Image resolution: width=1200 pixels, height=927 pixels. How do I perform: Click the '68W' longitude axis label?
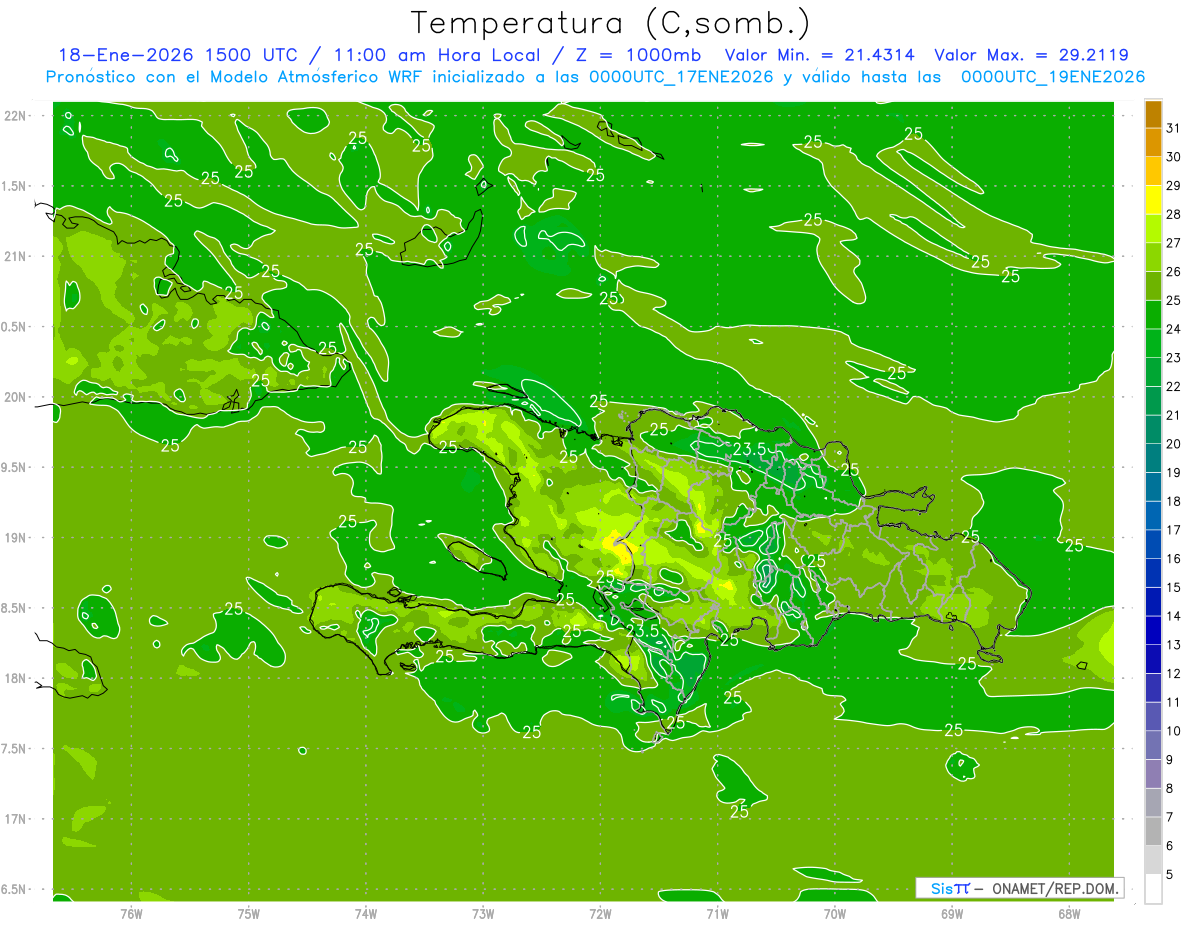click(1069, 914)
